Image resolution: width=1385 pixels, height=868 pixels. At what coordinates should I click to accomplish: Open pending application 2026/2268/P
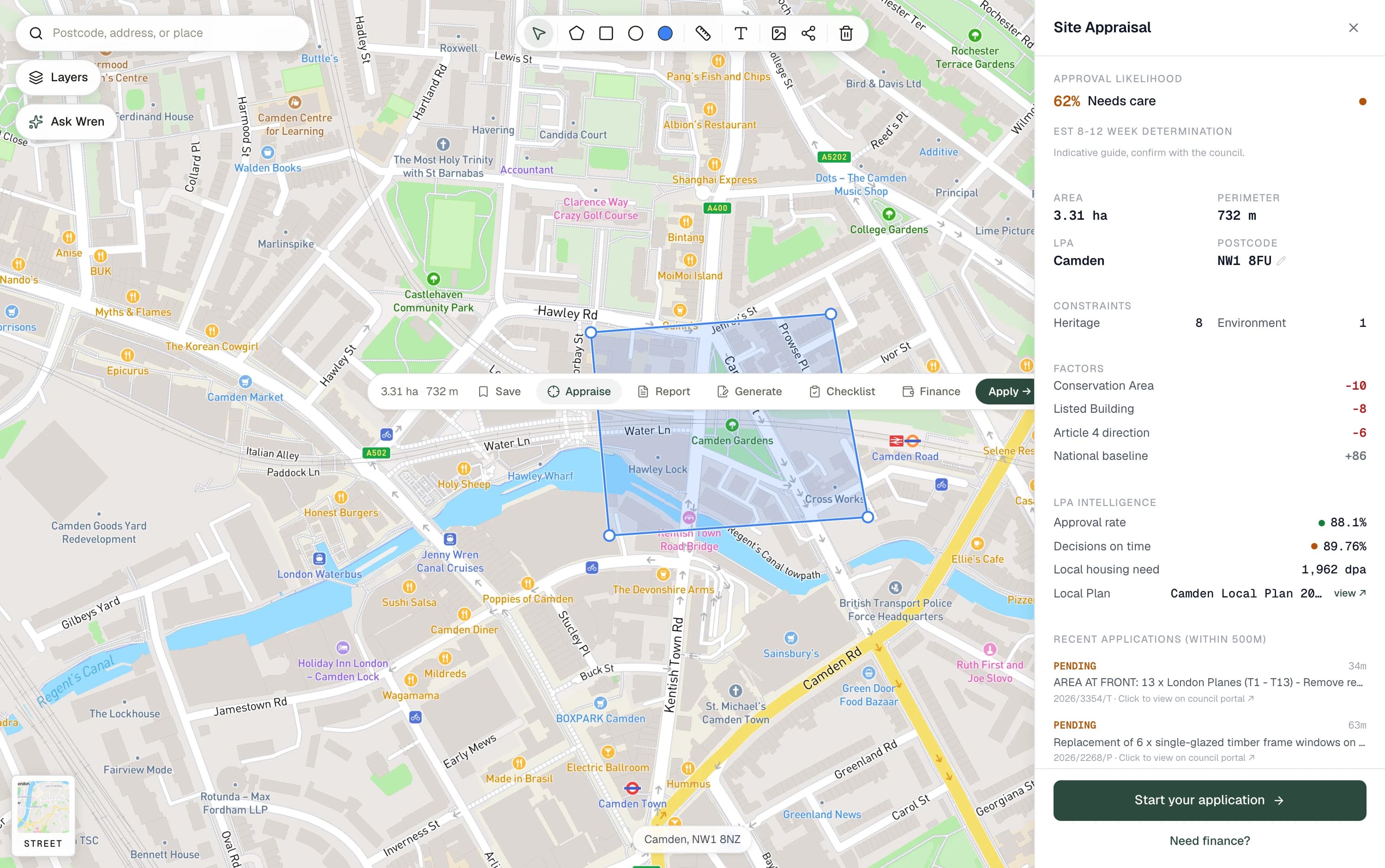1210,741
